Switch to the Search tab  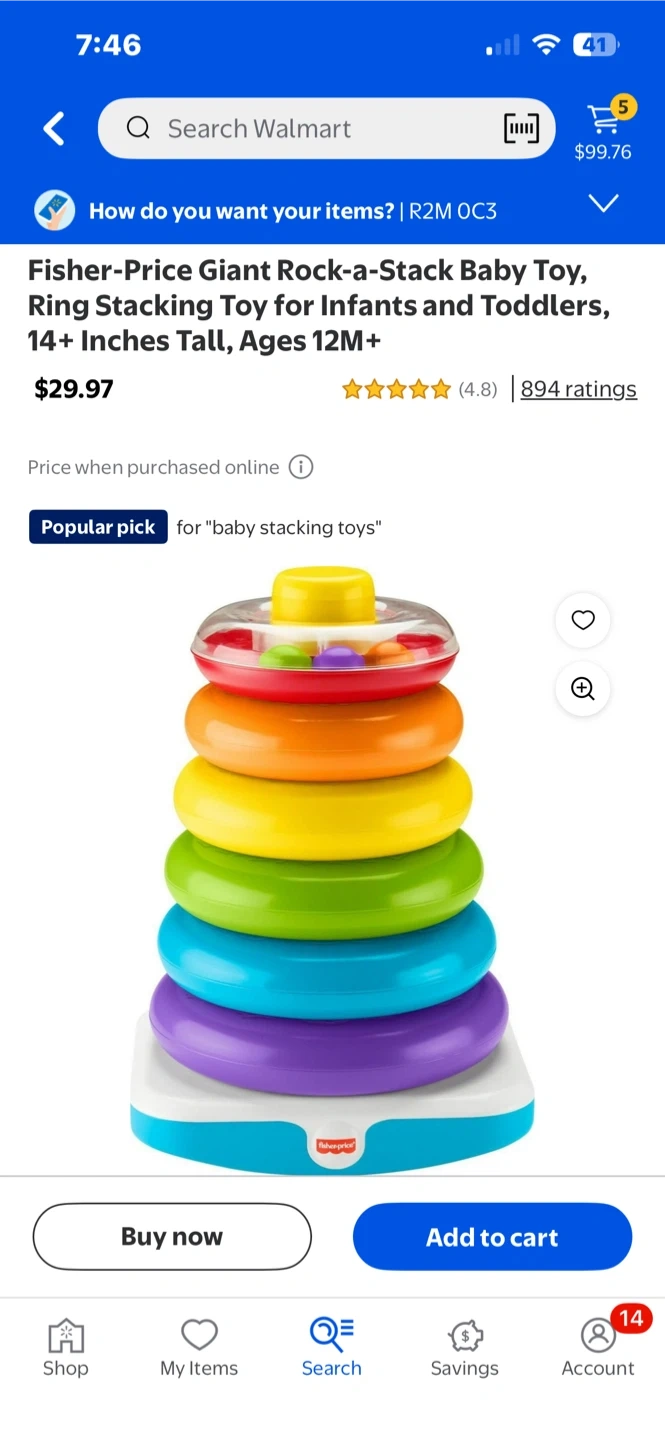(332, 1348)
